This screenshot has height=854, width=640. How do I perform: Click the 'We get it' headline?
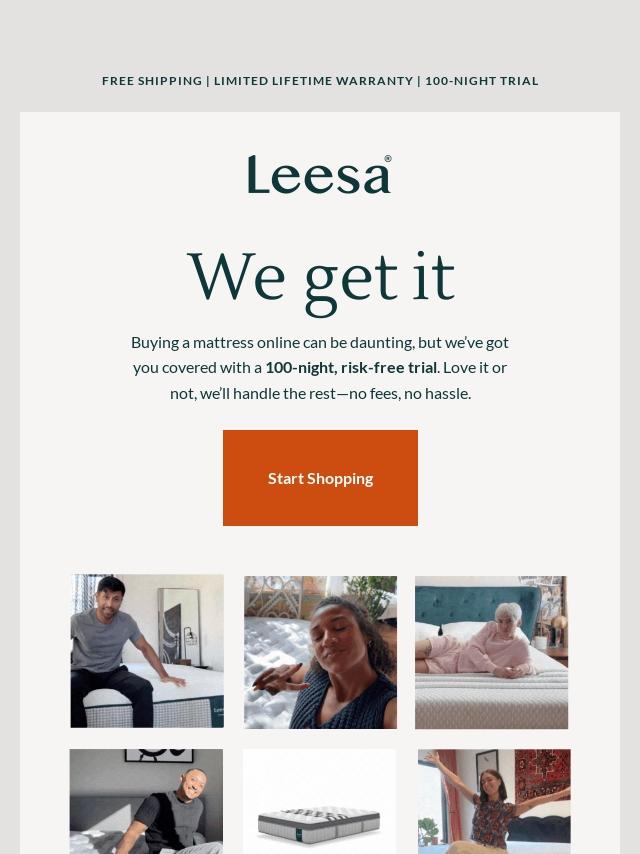coord(320,280)
